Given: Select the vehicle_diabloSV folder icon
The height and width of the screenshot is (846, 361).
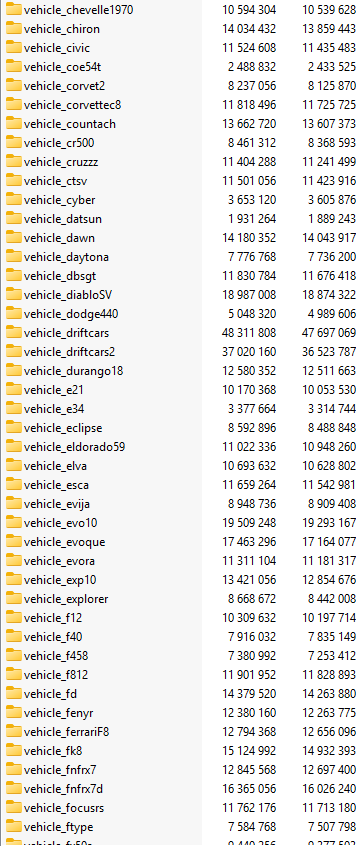Looking at the screenshot, I should [13, 295].
